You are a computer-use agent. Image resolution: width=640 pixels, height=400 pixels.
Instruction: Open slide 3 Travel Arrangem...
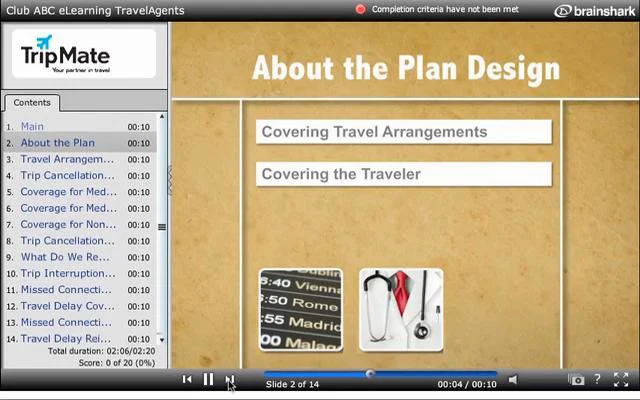(67, 159)
